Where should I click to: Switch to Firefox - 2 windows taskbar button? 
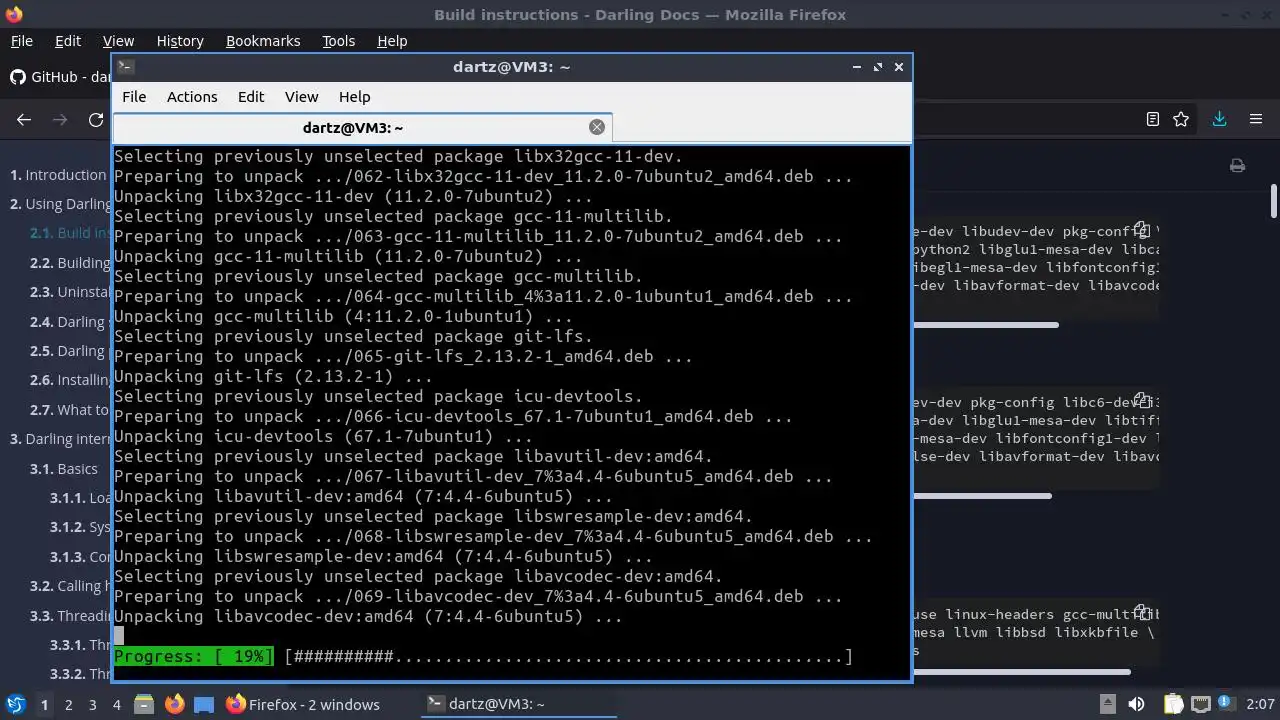[304, 705]
